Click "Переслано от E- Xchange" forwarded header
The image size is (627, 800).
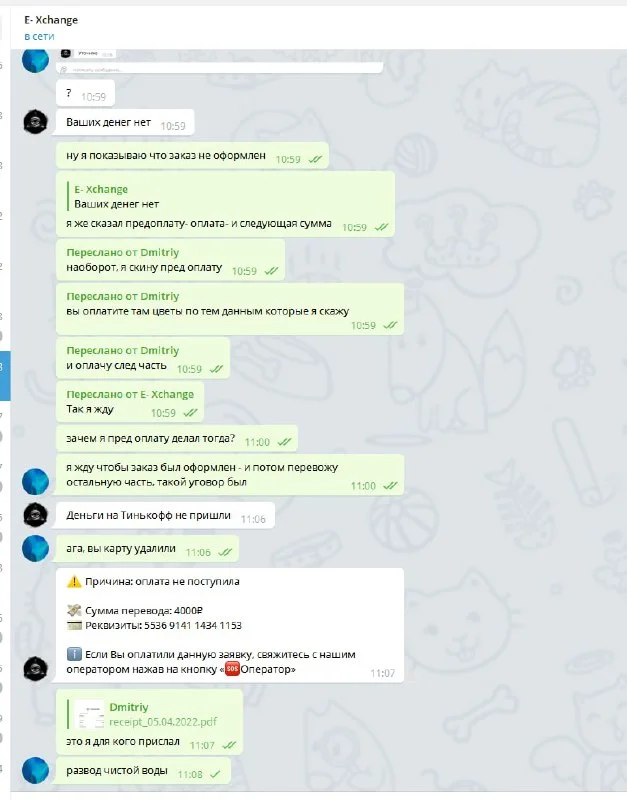(x=130, y=394)
